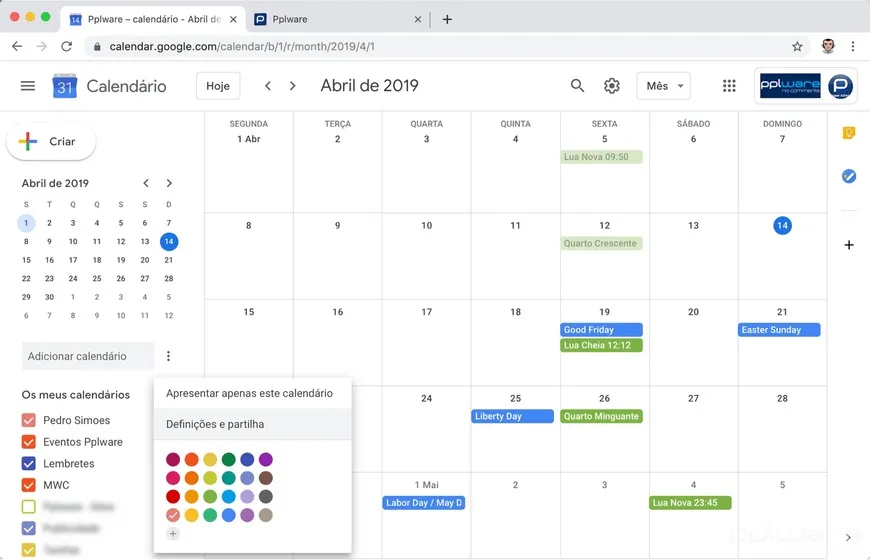Viewport: 870px width, 560px height.
Task: Open Chrome profile avatar
Action: [828, 47]
